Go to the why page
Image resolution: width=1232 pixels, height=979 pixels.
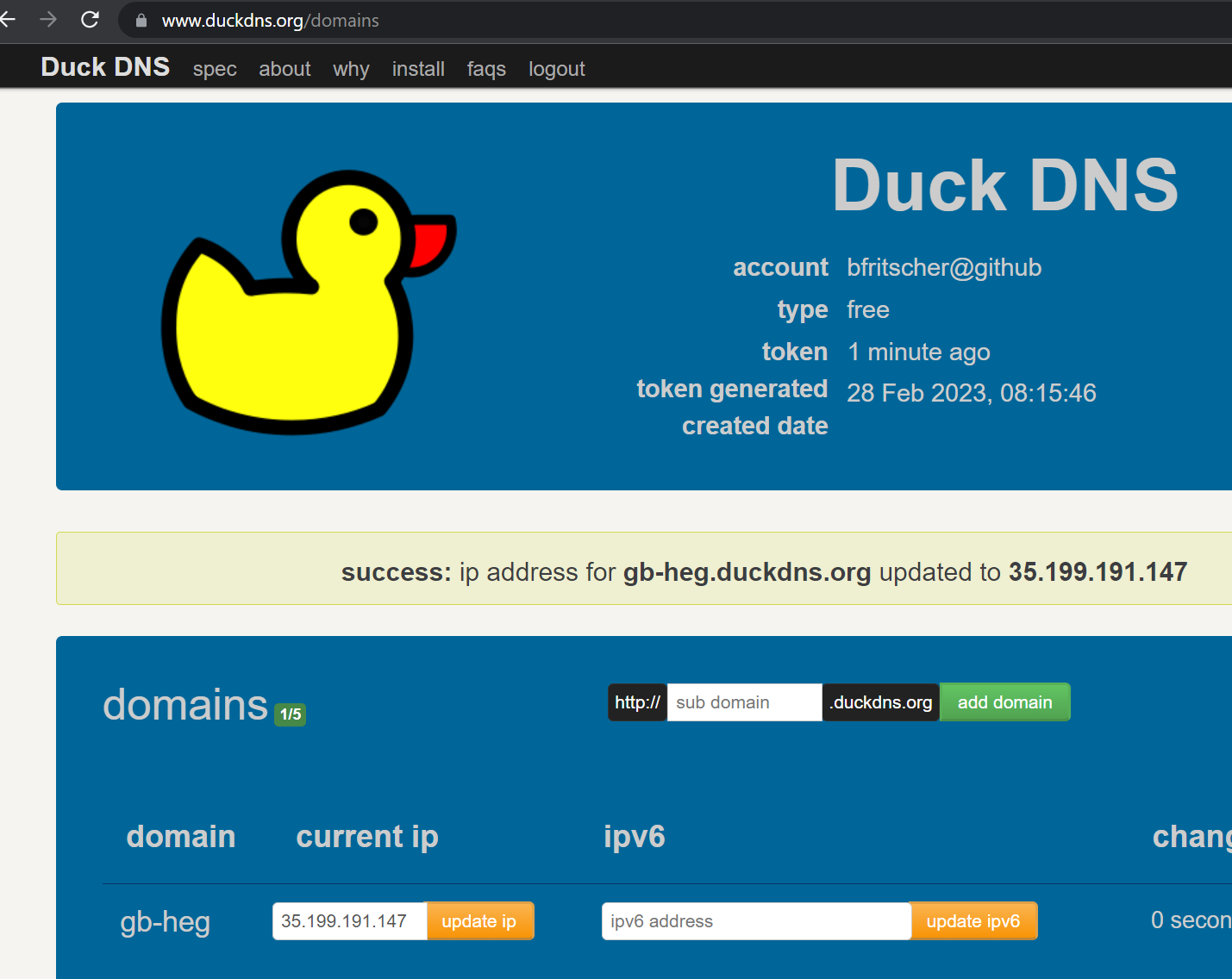pyautogui.click(x=351, y=69)
